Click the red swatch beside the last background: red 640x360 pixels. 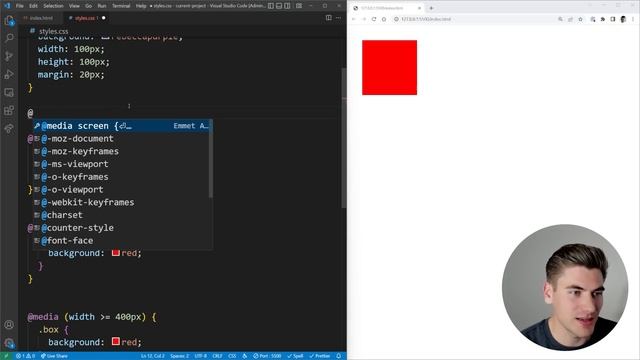point(116,341)
